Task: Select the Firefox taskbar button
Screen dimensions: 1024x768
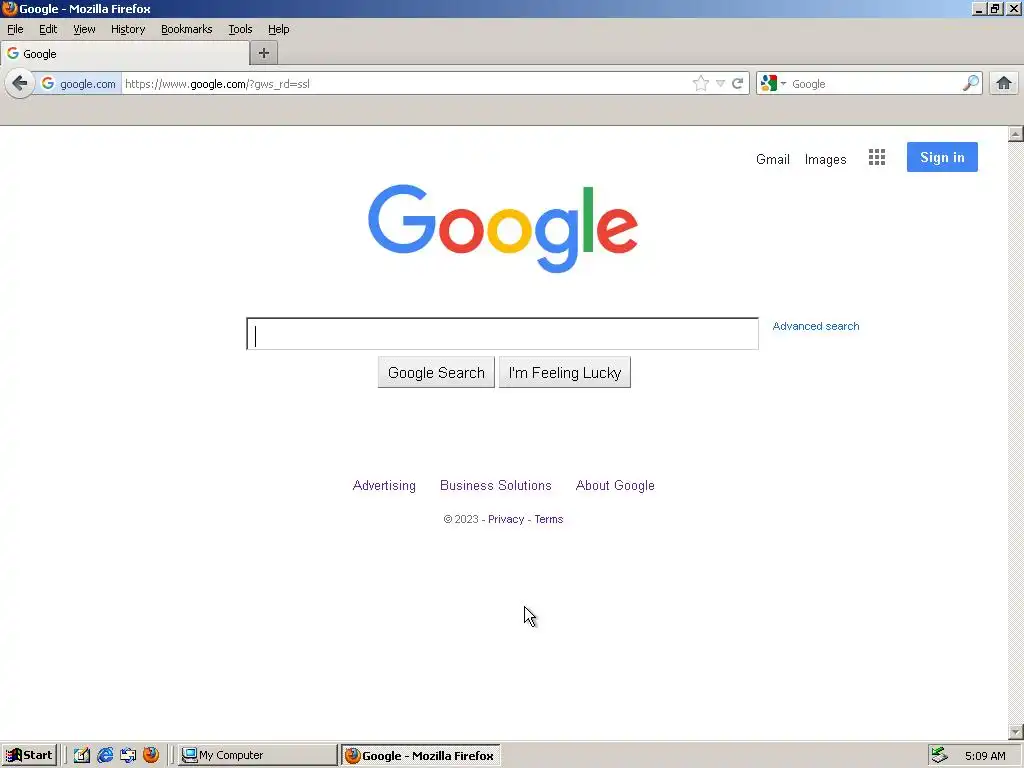Action: [x=421, y=755]
